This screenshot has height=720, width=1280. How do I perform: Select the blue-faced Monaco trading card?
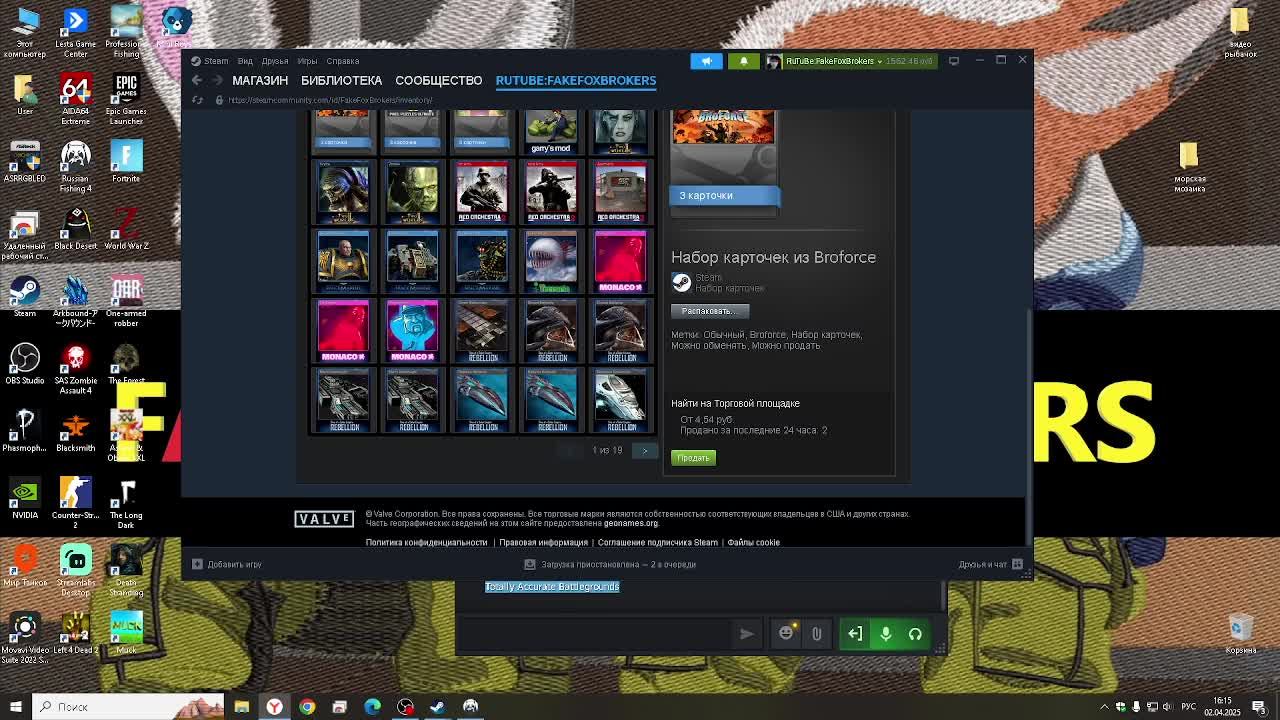[x=412, y=330]
